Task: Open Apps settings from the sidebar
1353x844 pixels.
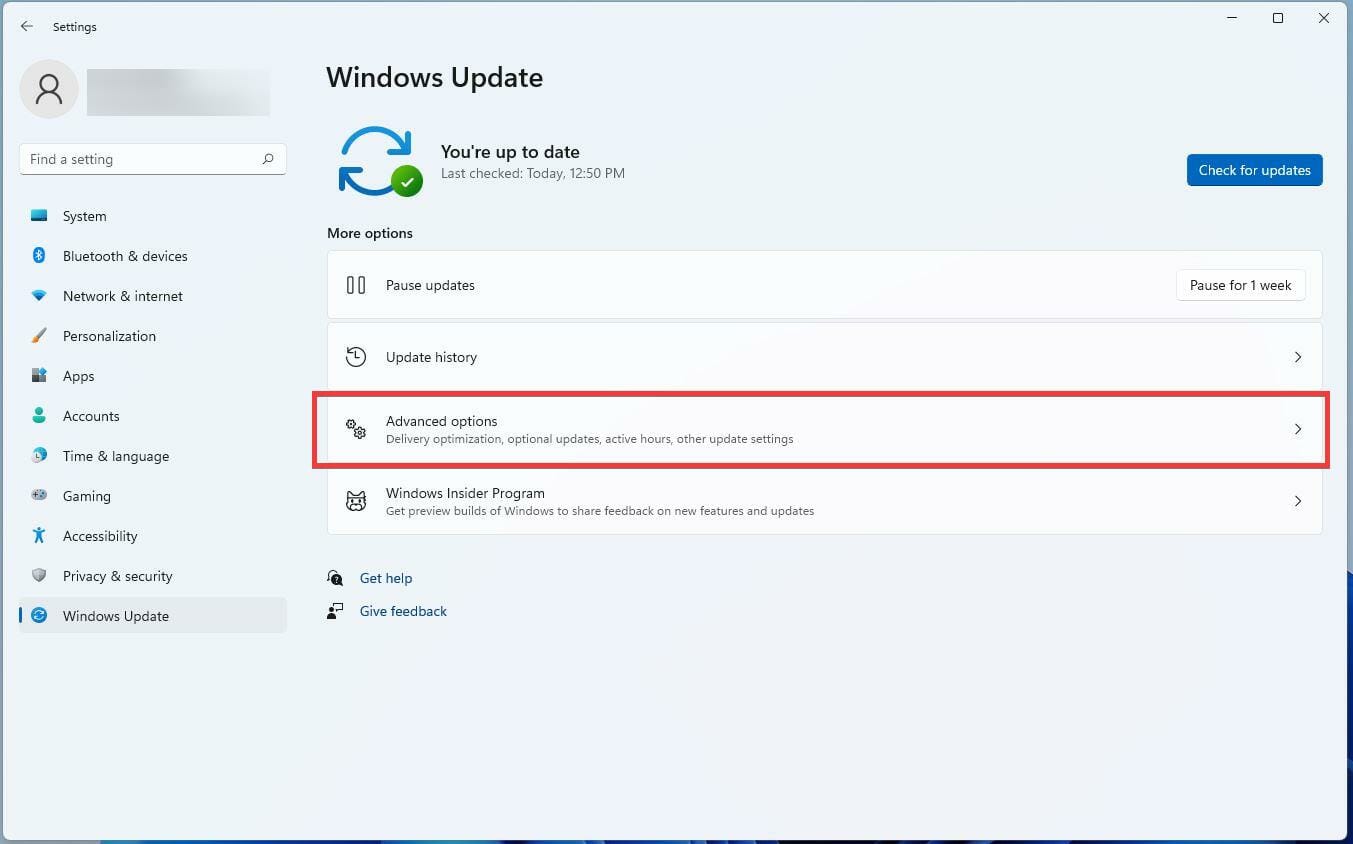Action: [x=78, y=376]
